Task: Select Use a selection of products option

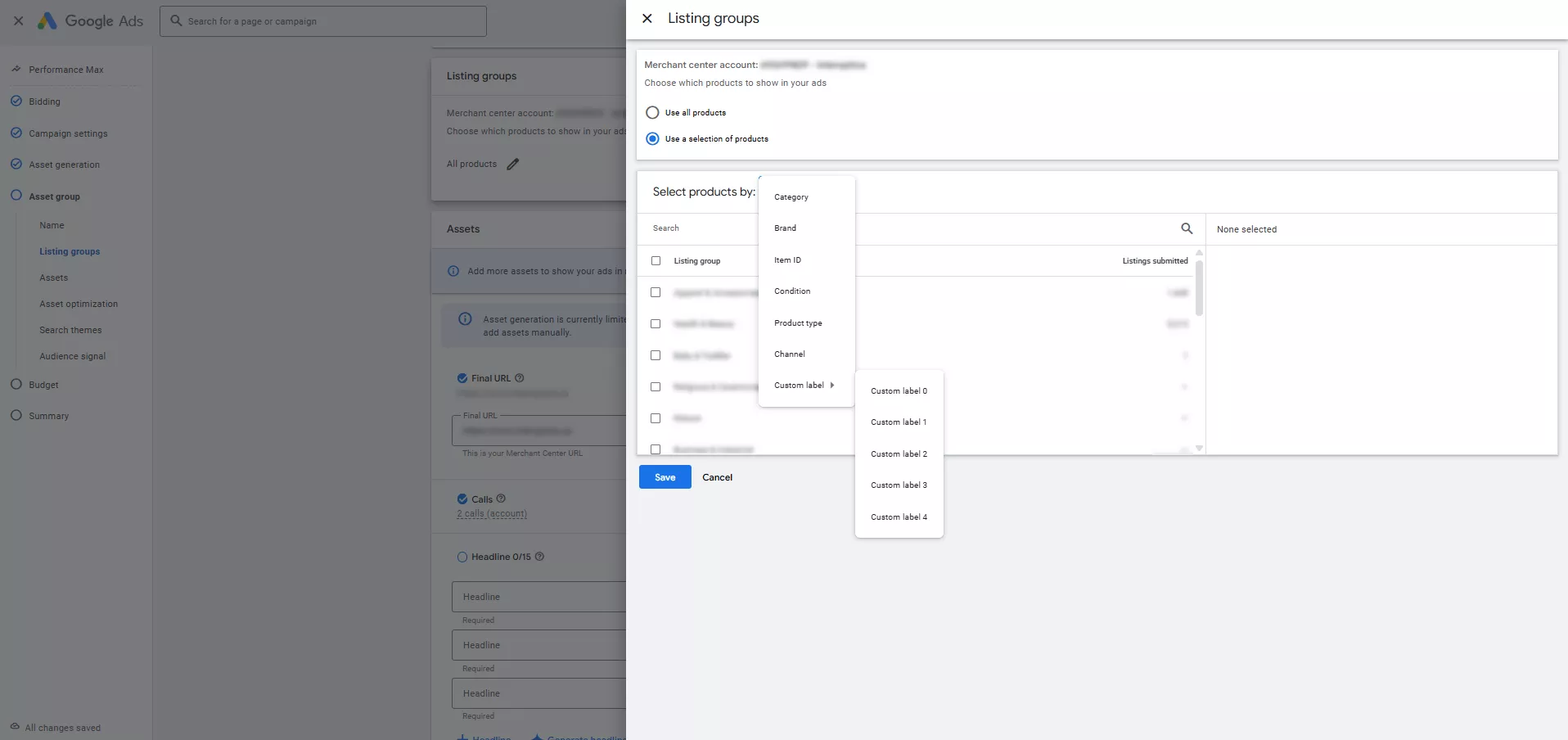Action: [x=652, y=139]
